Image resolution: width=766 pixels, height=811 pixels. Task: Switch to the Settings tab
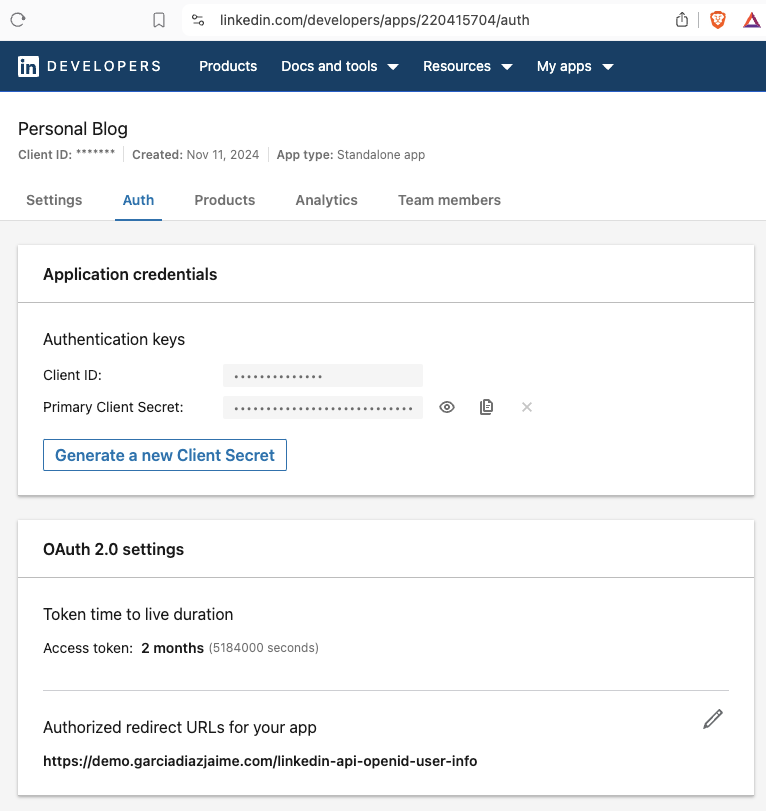tap(53, 200)
